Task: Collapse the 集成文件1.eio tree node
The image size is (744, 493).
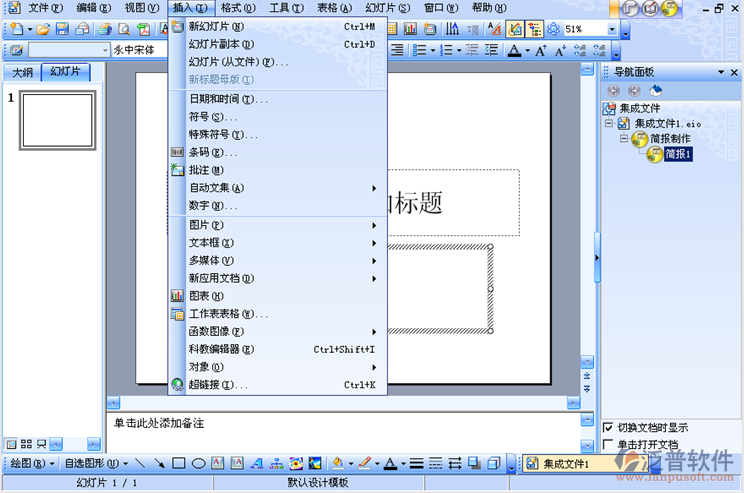Action: [608, 123]
